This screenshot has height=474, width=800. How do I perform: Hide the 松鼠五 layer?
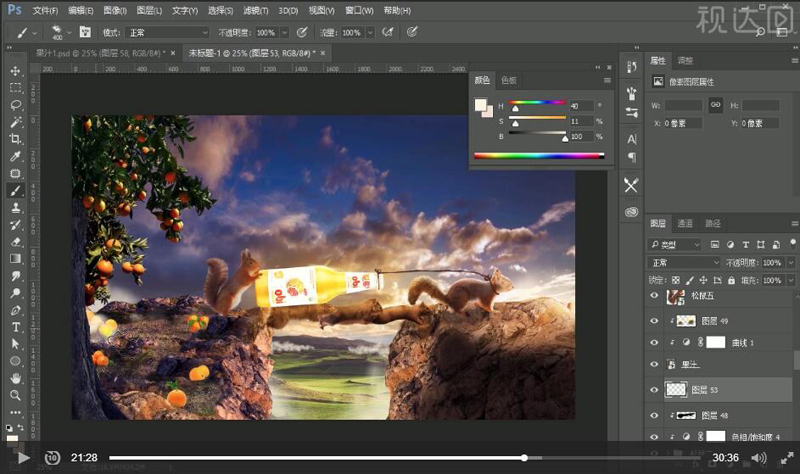(x=654, y=295)
